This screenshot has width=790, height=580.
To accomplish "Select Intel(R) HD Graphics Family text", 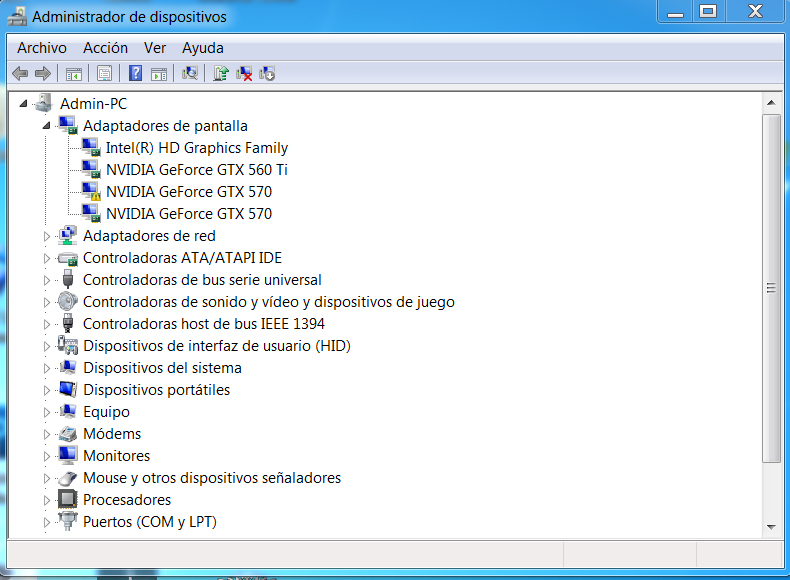I will [x=196, y=148].
